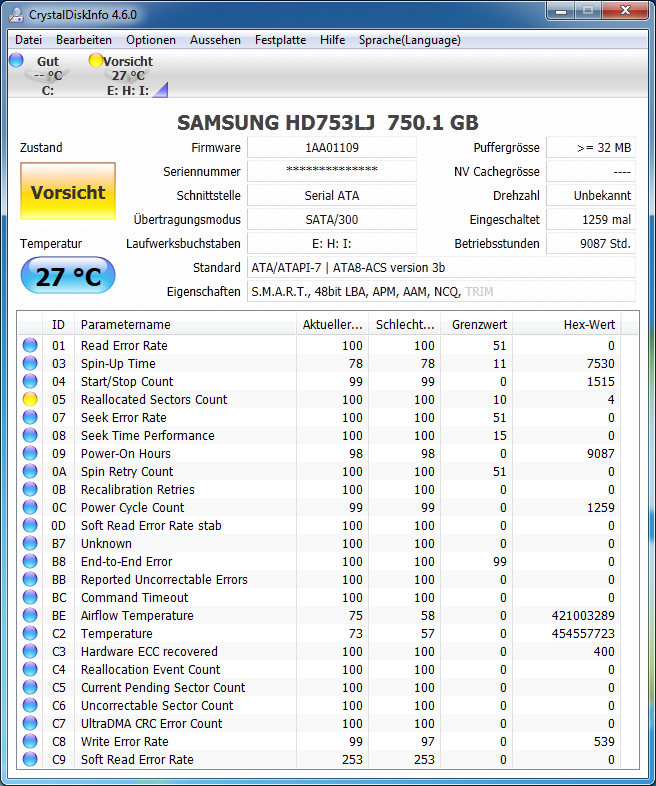Open the Aussehen menu
Image resolution: width=656 pixels, height=786 pixels.
coord(215,40)
